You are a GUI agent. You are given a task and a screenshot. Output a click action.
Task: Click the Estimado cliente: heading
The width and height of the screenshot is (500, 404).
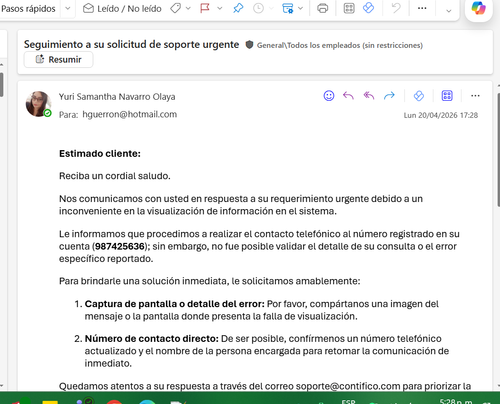click(100, 154)
